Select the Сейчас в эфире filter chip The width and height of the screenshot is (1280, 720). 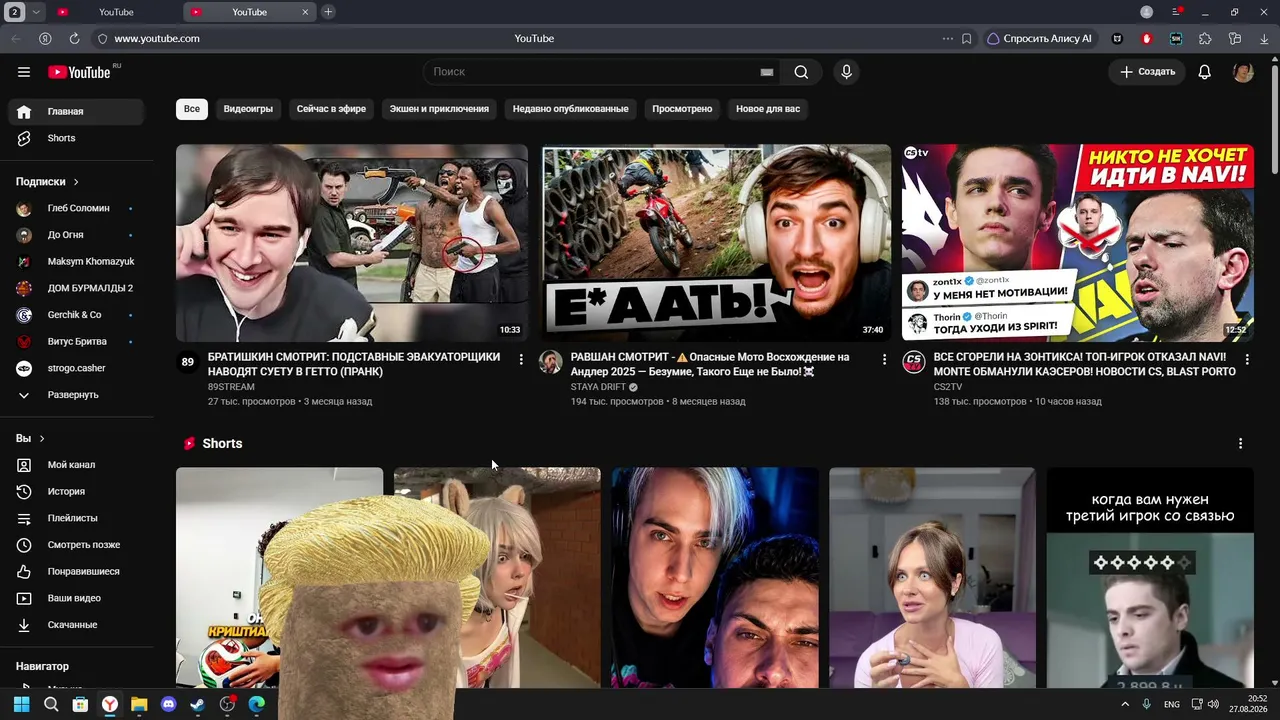point(331,109)
